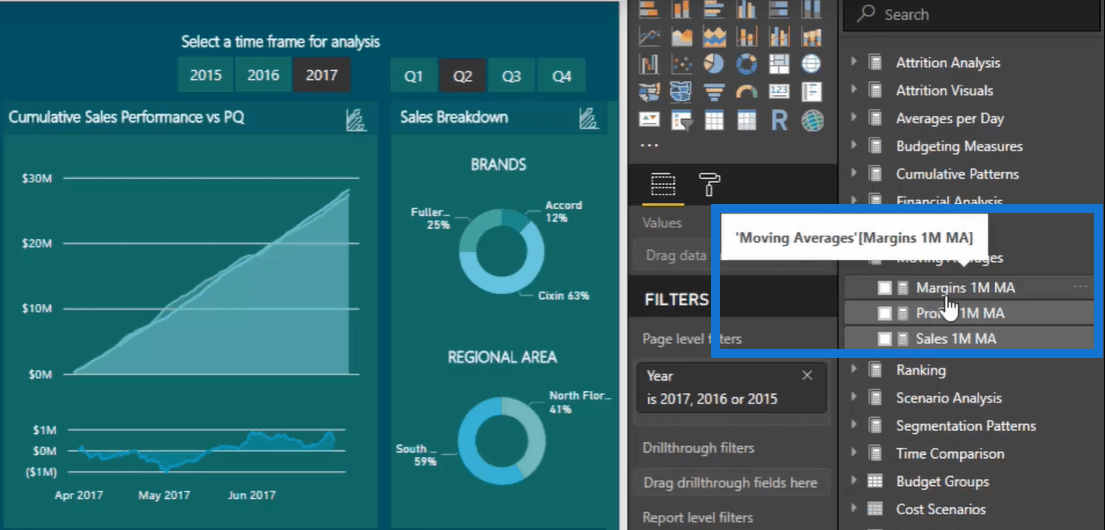The height and width of the screenshot is (530, 1105).
Task: Remove the Year page level filter
Action: (x=808, y=375)
